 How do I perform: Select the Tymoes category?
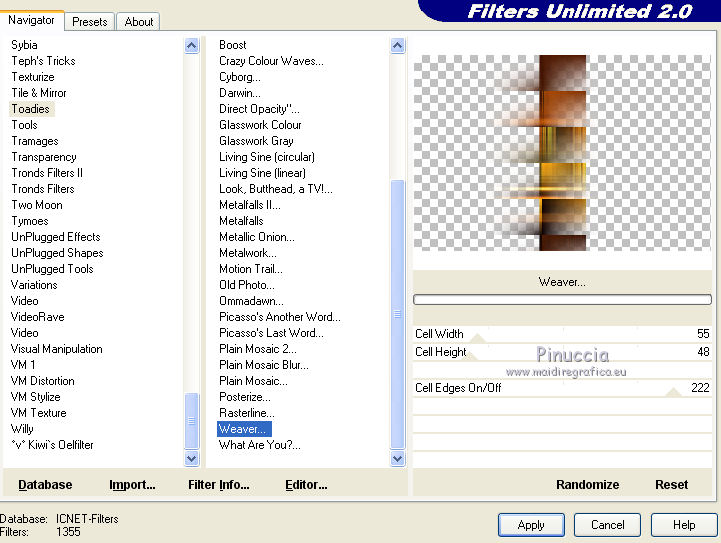[x=29, y=221]
